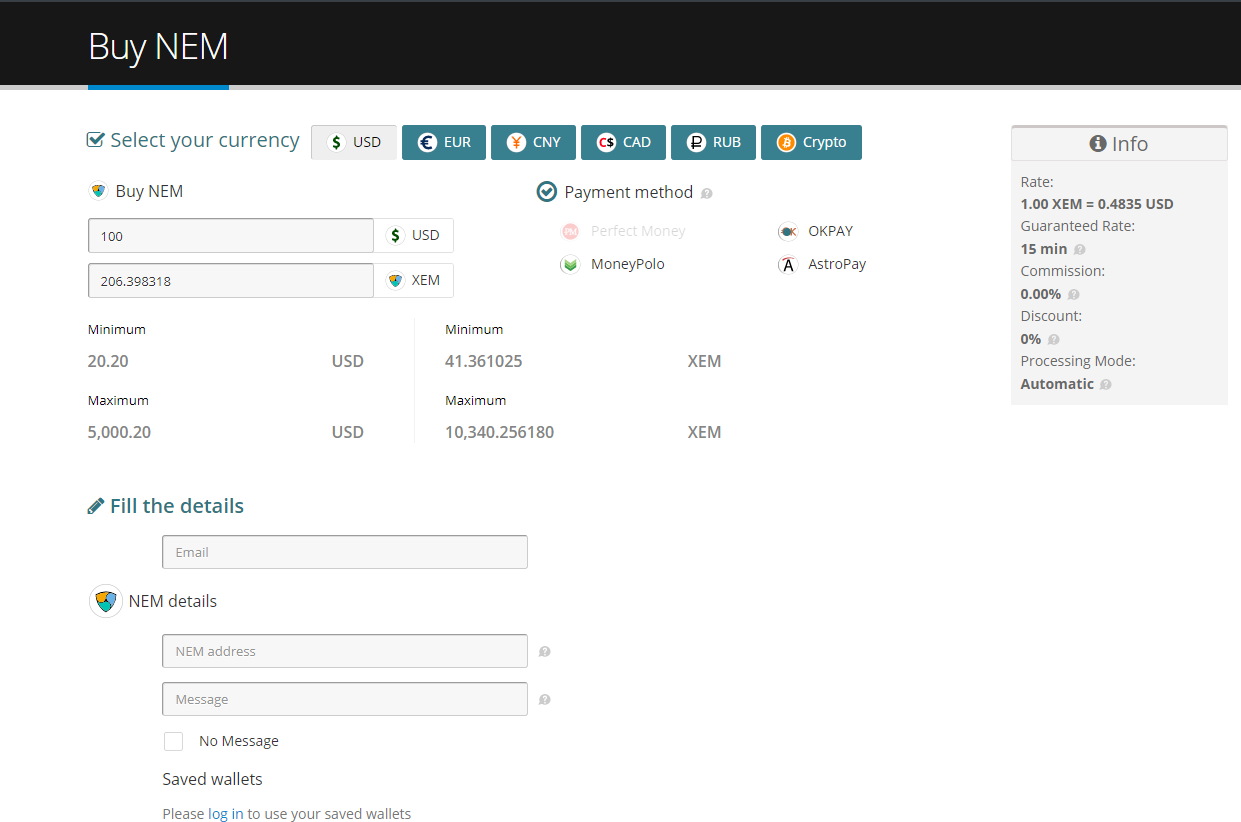Screen dimensions: 1241x822
Task: Select AstroPay payment method
Action: (x=836, y=264)
